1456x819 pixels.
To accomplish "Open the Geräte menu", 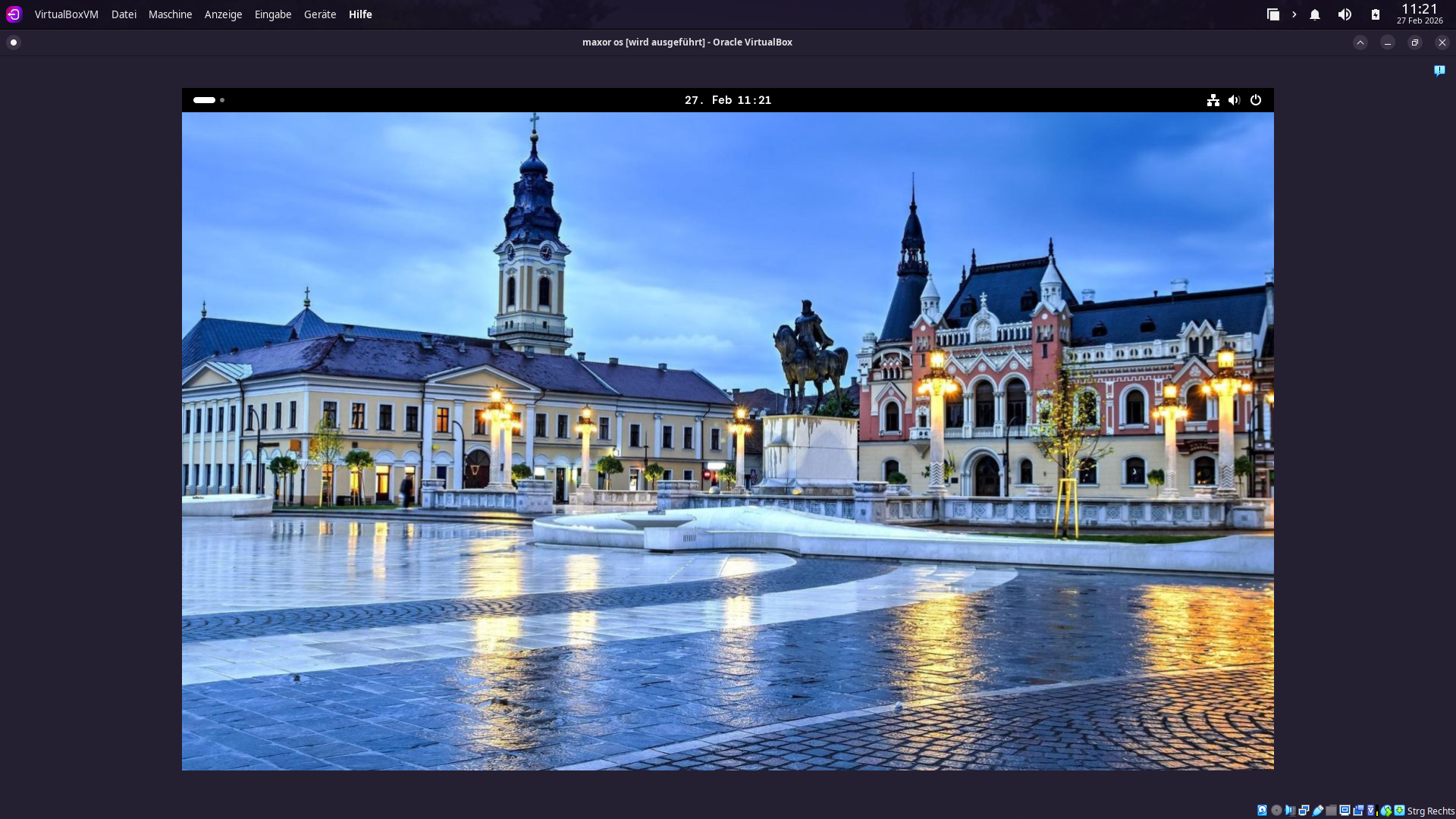I will pyautogui.click(x=319, y=14).
